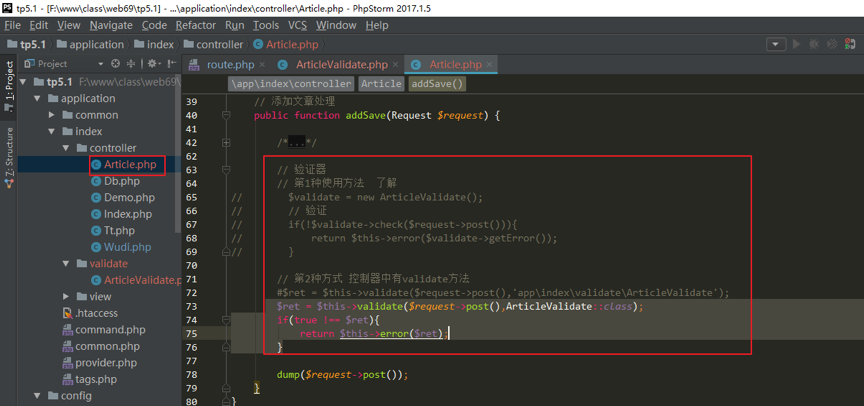Select Index.php in the project tree

coord(121,214)
